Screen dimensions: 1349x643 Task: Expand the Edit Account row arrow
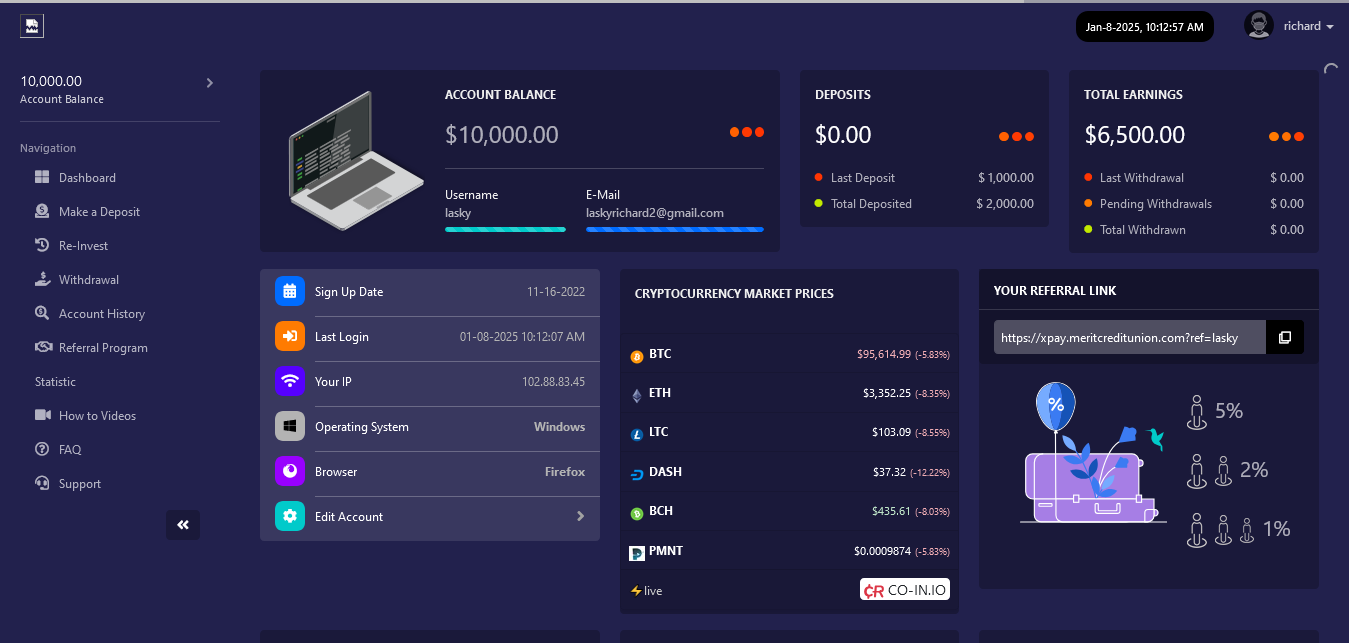[x=580, y=517]
